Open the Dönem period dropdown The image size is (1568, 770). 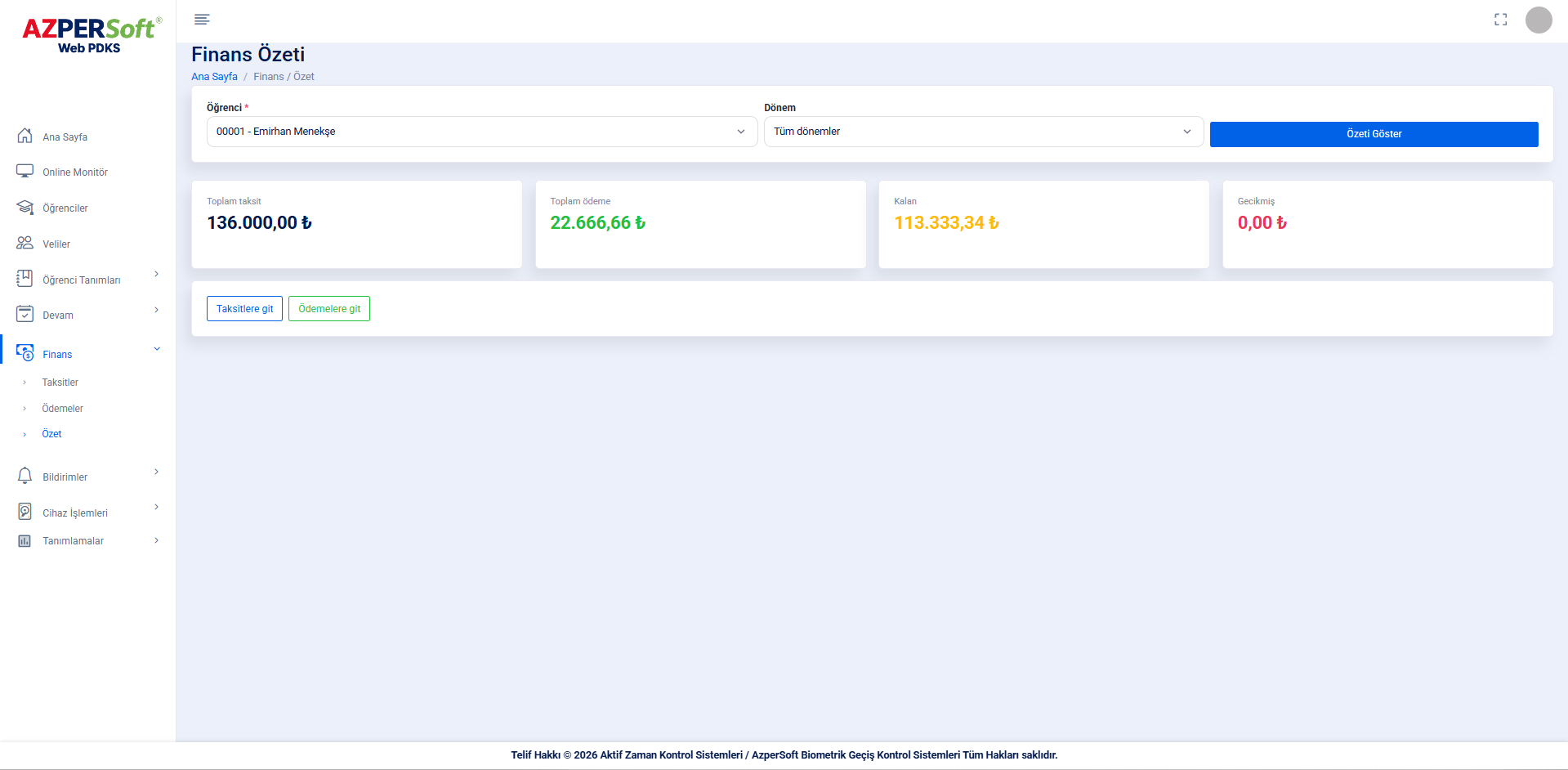[984, 132]
